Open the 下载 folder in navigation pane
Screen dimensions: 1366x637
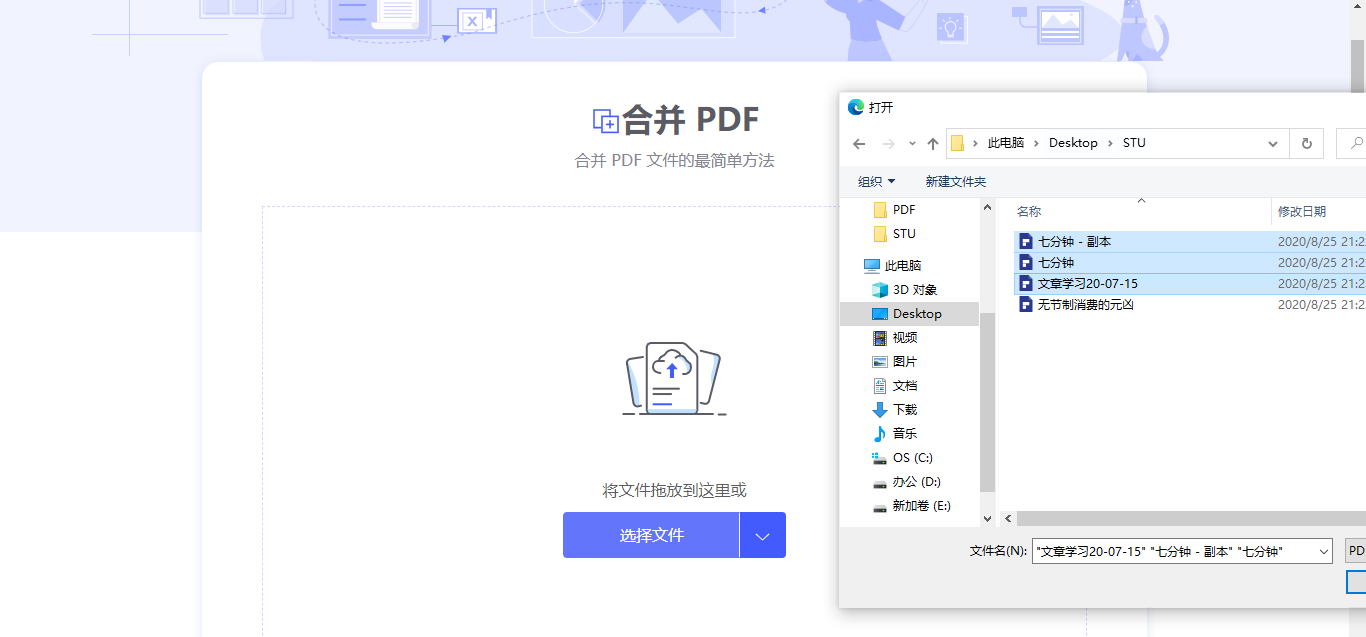tap(904, 410)
